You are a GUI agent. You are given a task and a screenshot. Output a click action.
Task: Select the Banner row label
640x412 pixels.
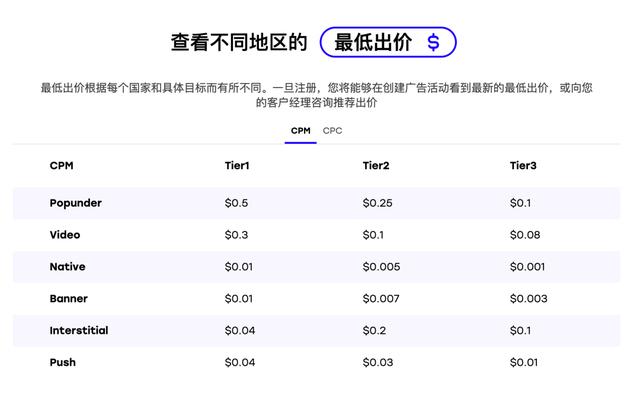click(68, 298)
